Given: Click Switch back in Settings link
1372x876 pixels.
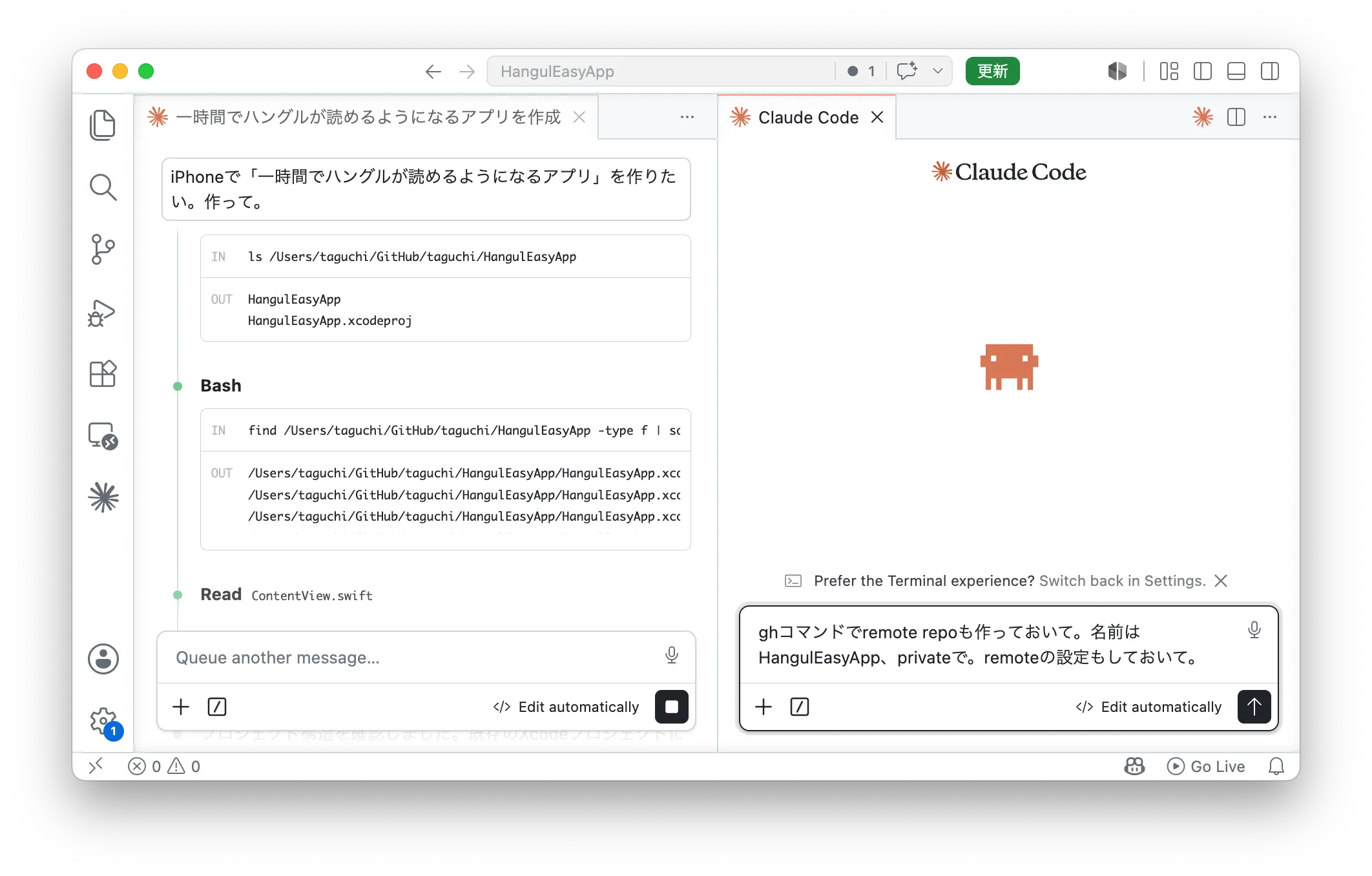Looking at the screenshot, I should point(1122,581).
